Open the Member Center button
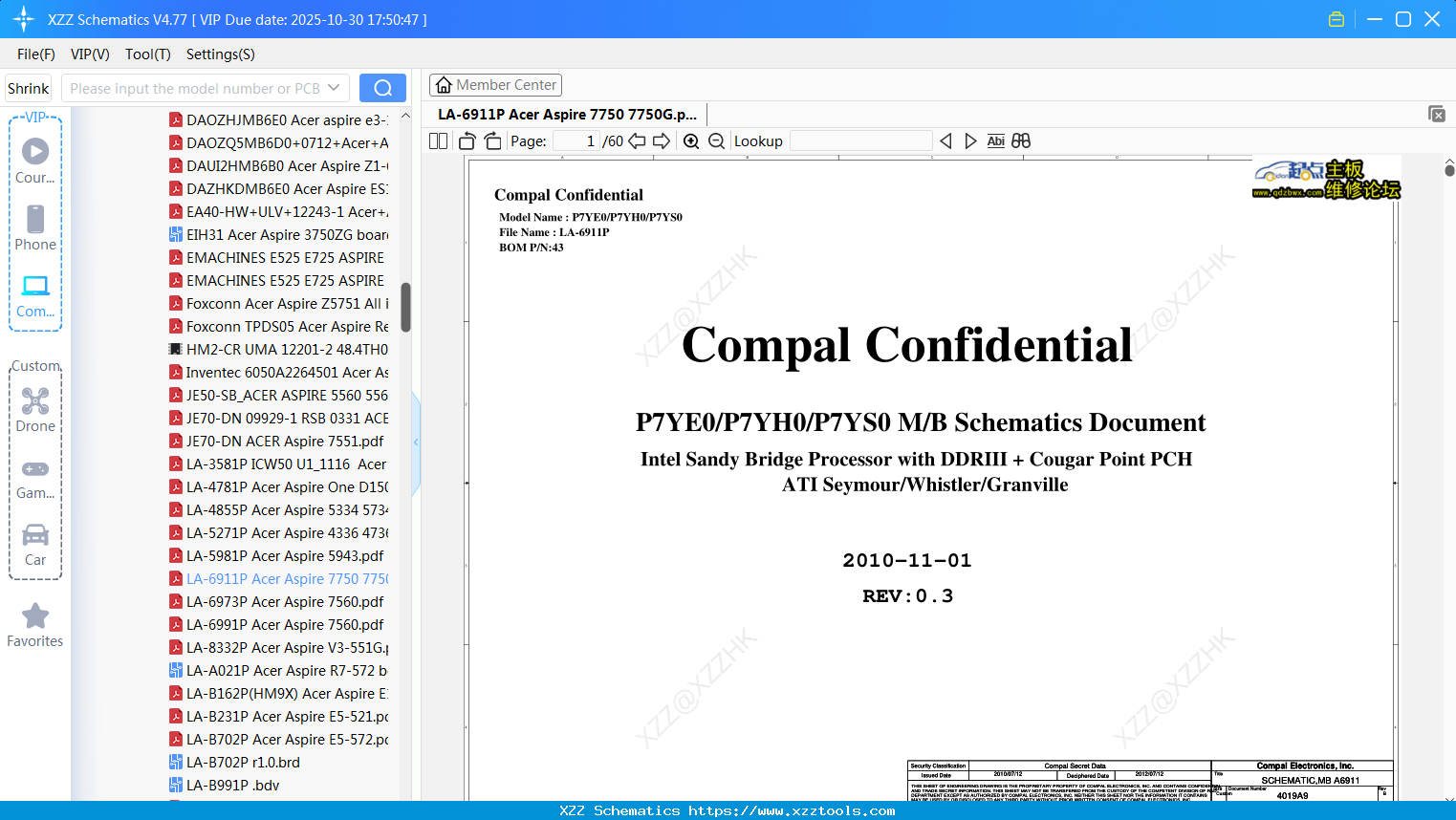1456x820 pixels. pos(495,85)
